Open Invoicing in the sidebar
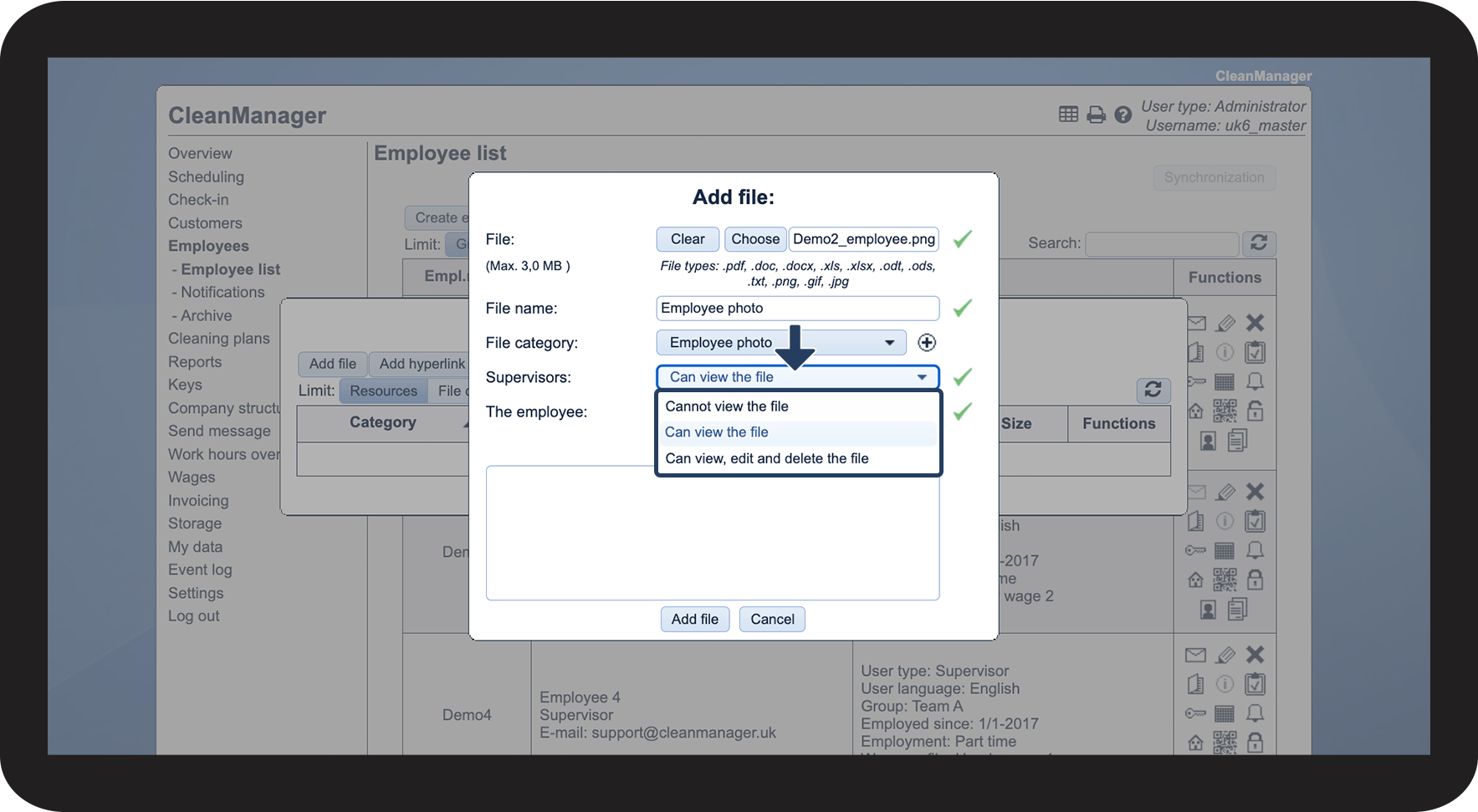 point(198,501)
